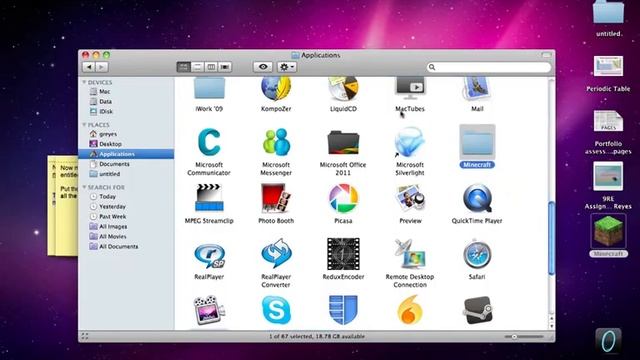
Task: Collapse the DEVICES sidebar section
Action: point(84,82)
